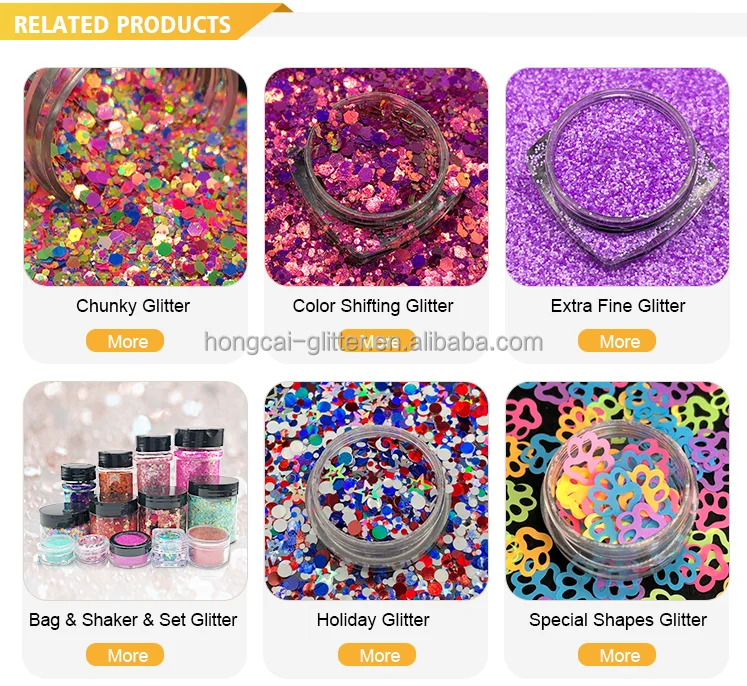
Task: Select the Color Shifting Glitter title text
Action: [373, 306]
